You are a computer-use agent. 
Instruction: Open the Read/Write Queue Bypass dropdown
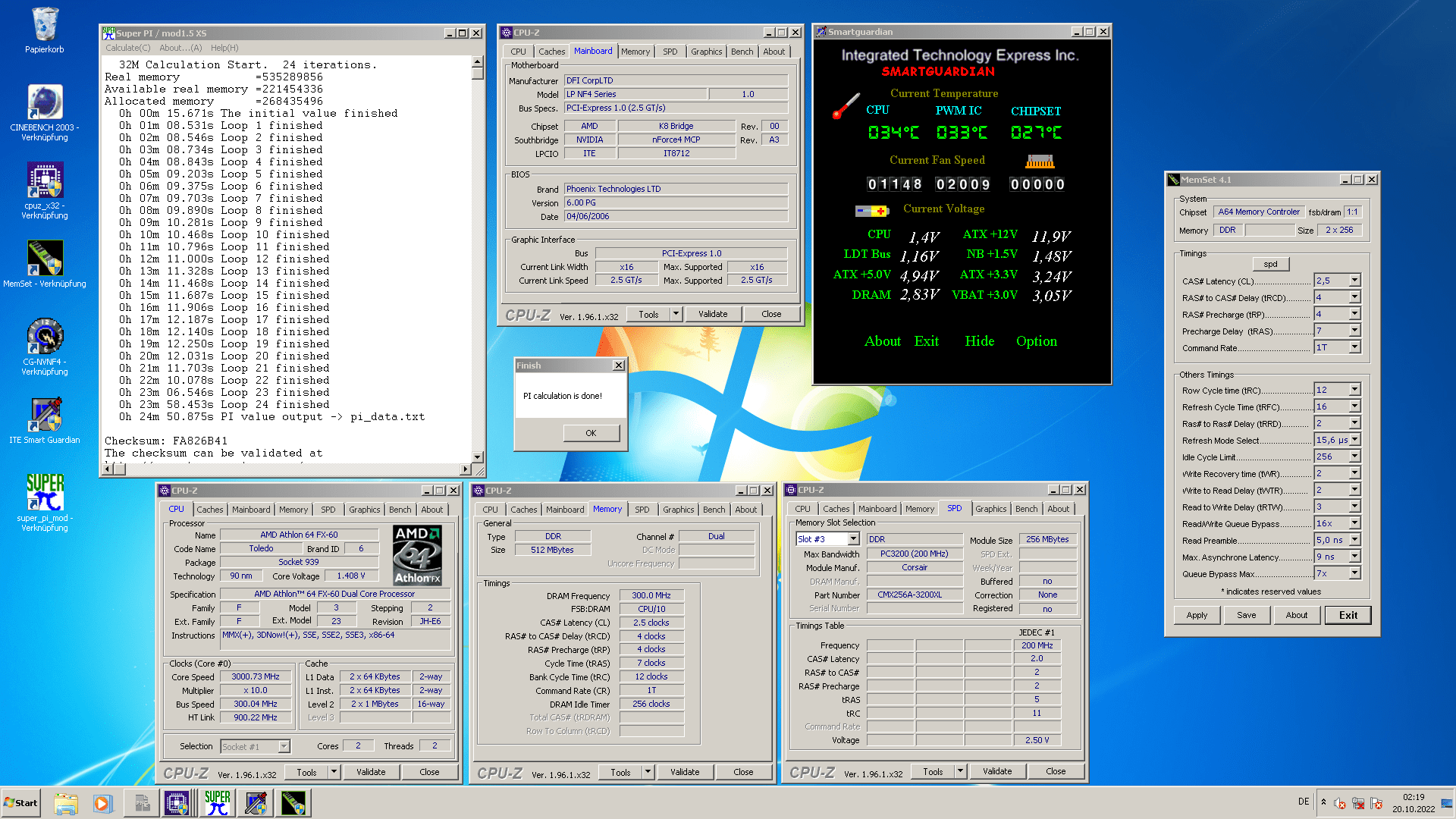[1354, 523]
